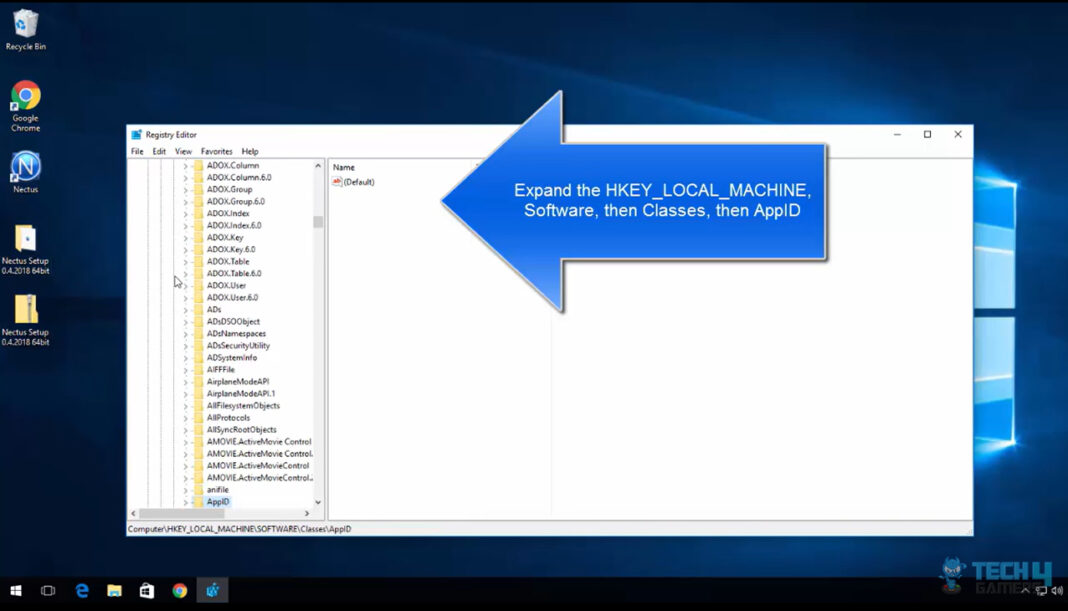Click the volume icon in the tray
The width and height of the screenshot is (1068, 611).
1056,591
